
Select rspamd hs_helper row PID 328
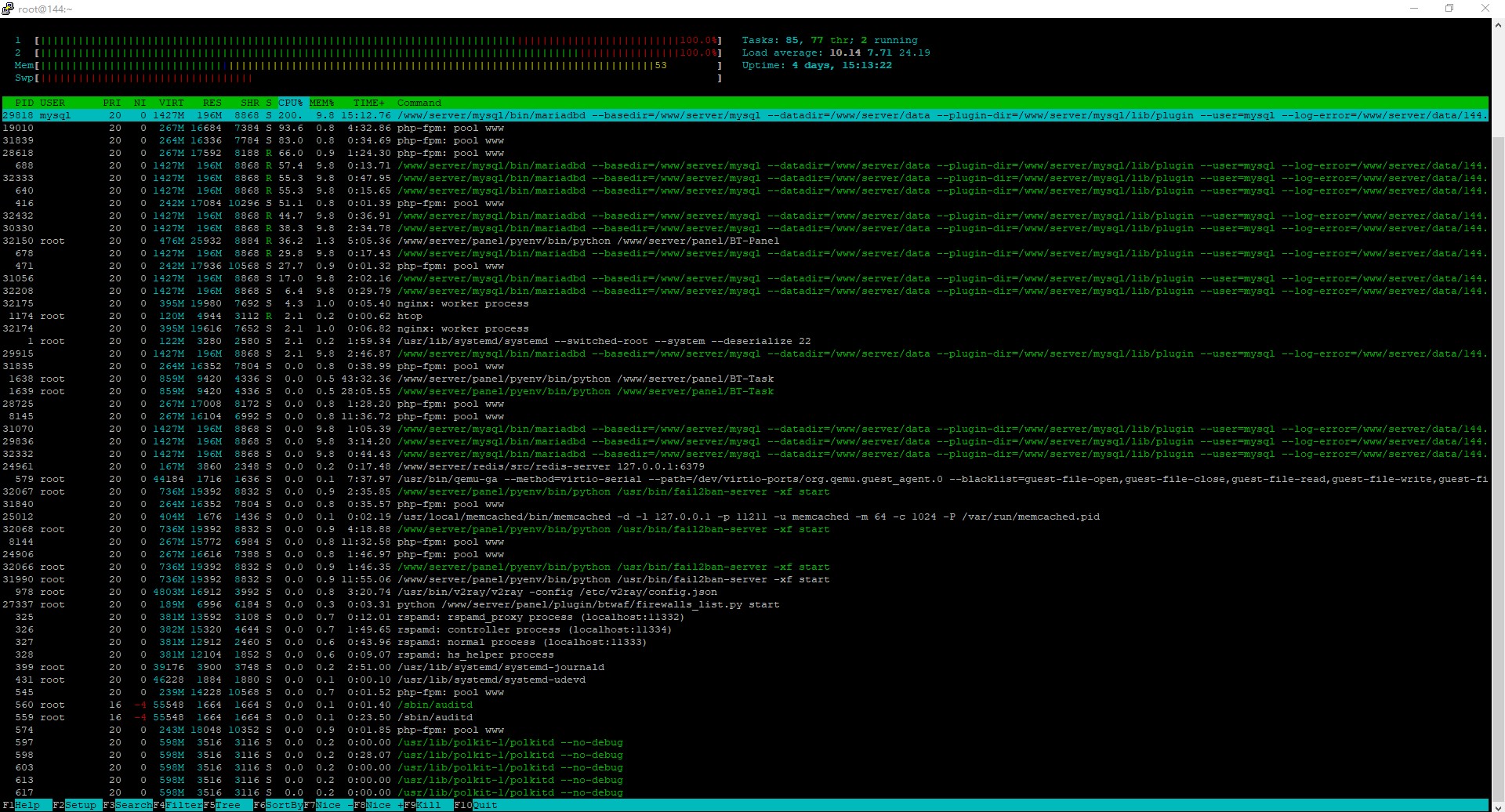pyautogui.click(x=745, y=654)
